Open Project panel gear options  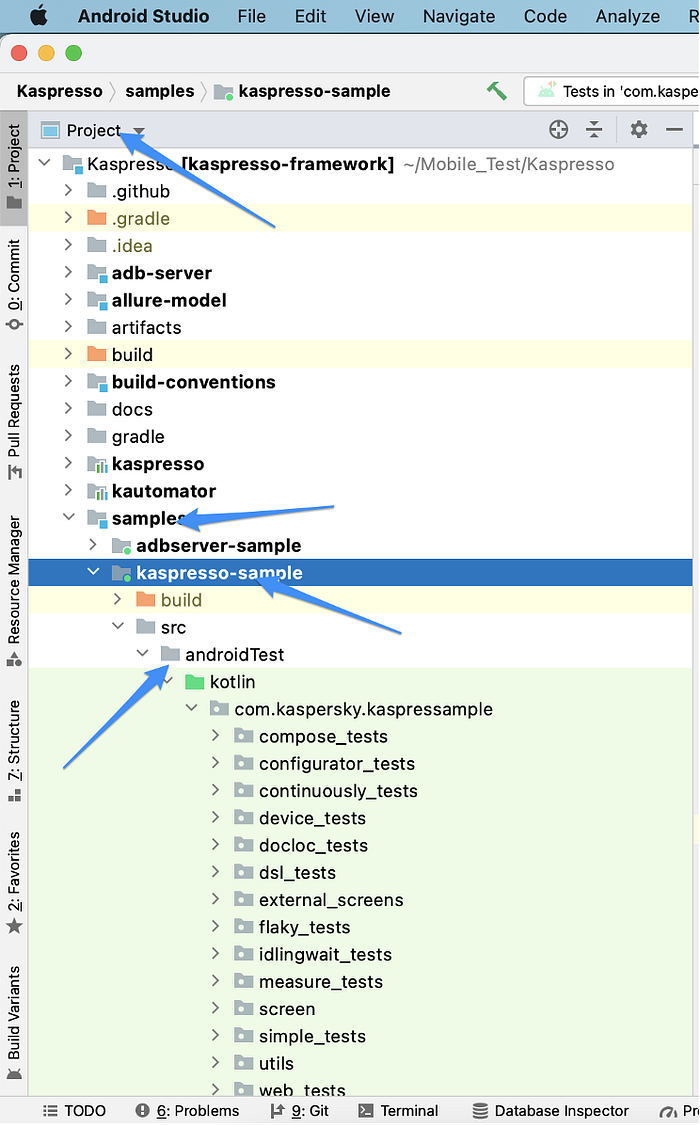pos(638,129)
